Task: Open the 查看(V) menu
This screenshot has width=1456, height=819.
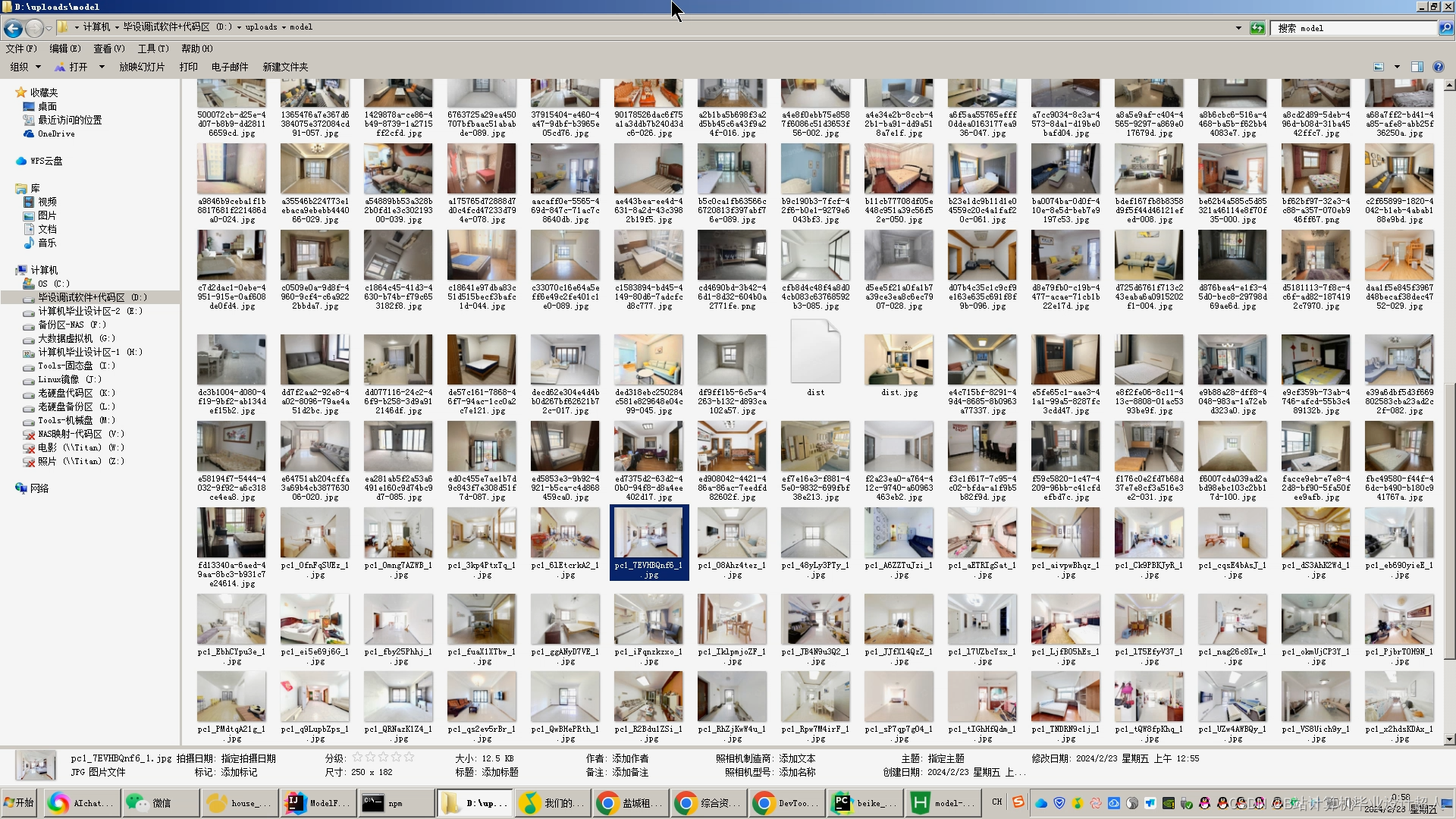Action: point(108,49)
